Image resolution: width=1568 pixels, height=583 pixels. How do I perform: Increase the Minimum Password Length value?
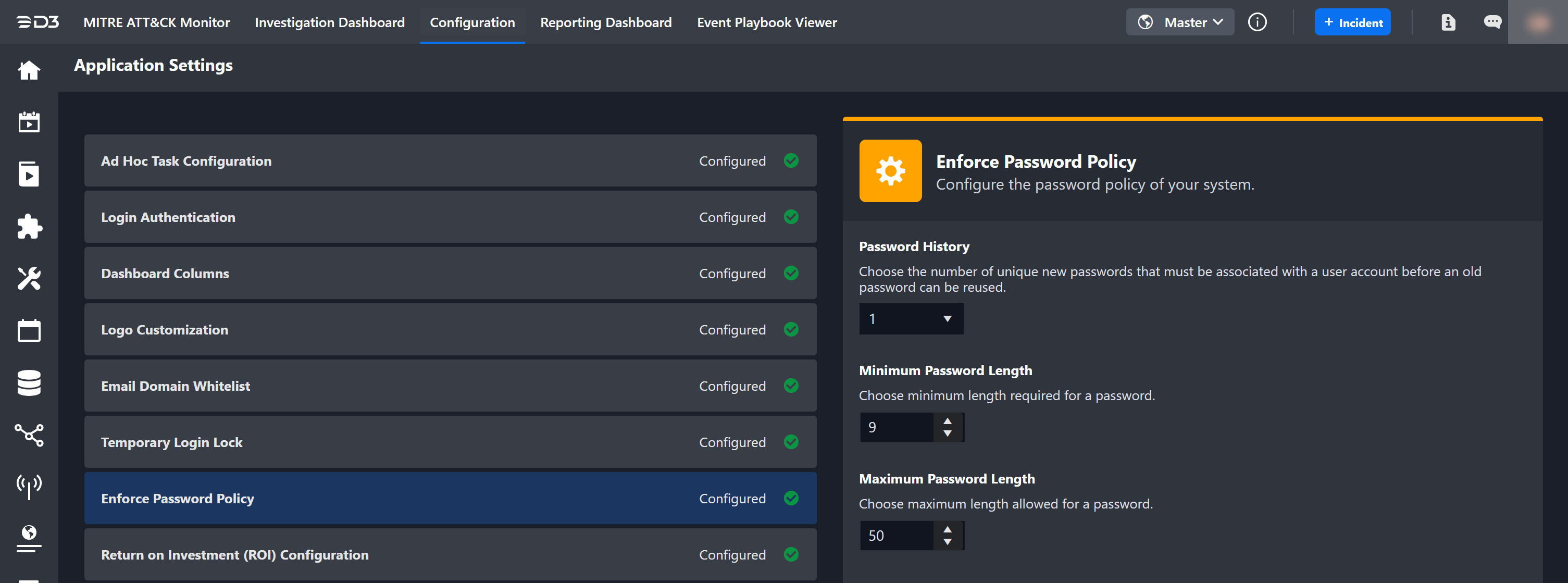click(947, 421)
